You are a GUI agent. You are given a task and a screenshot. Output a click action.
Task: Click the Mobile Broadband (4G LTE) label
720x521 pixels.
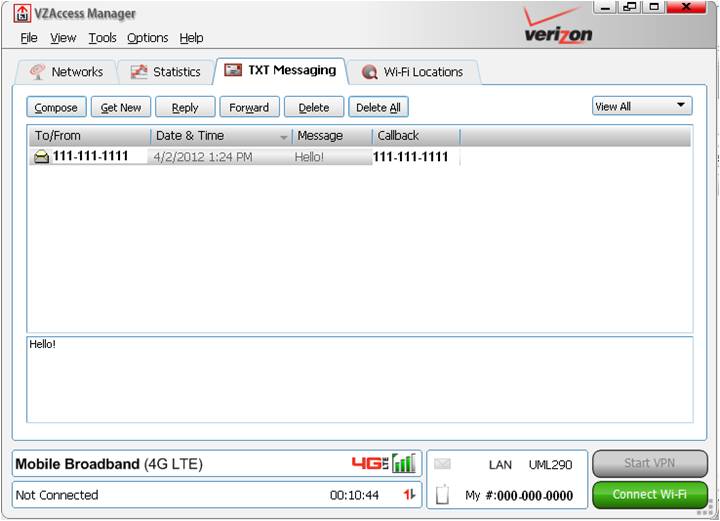(x=109, y=464)
